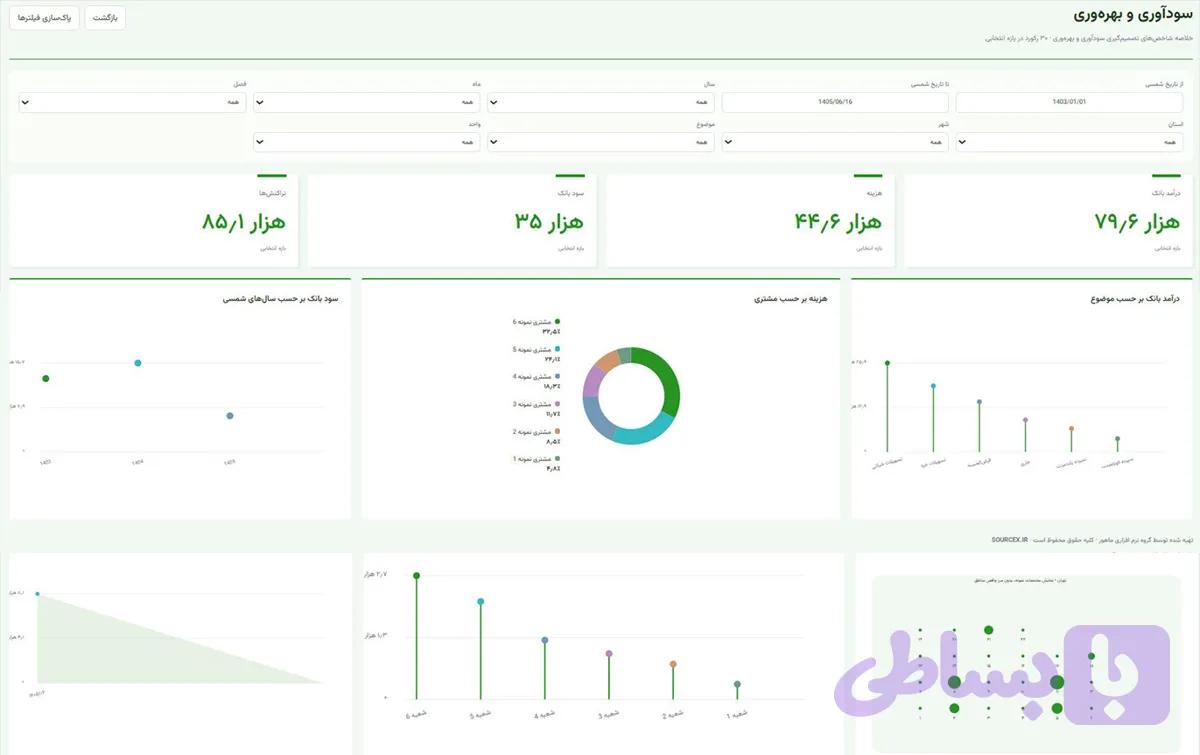Click the تا تاریخ شمسی field 1405/06/16
Screen dimensions: 1200x755
click(x=835, y=102)
